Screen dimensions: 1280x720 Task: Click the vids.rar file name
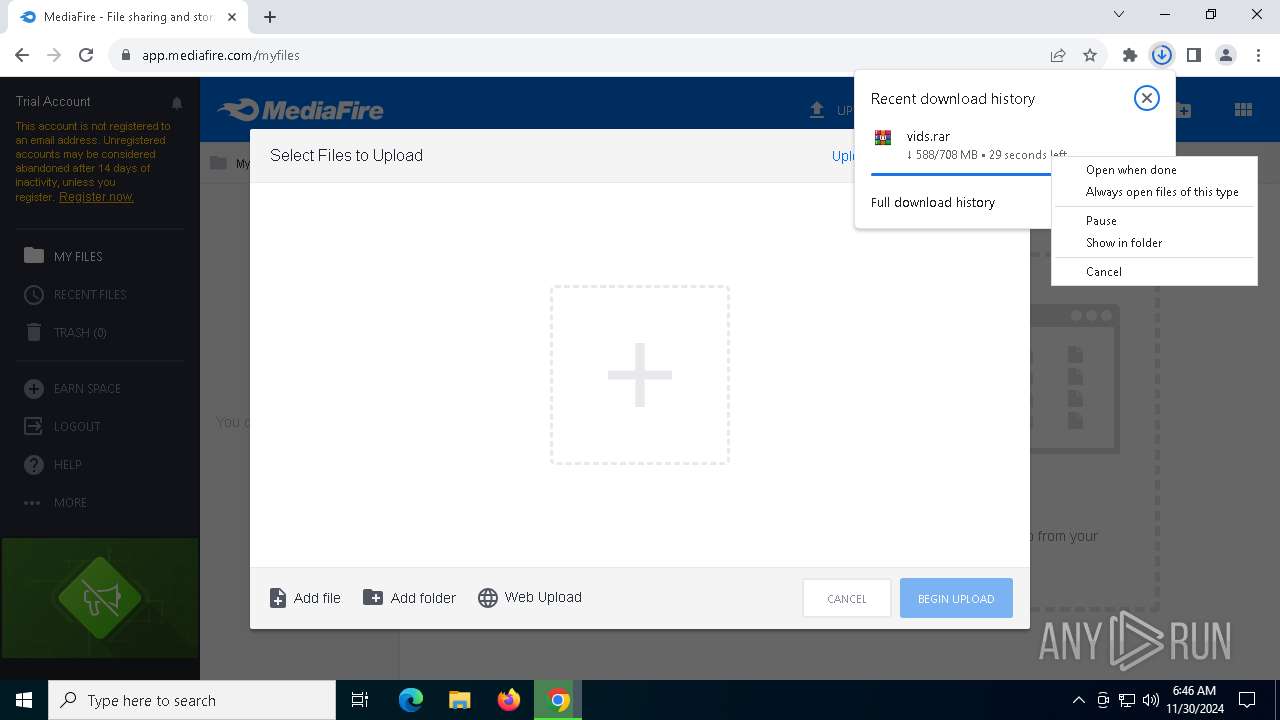coord(928,136)
